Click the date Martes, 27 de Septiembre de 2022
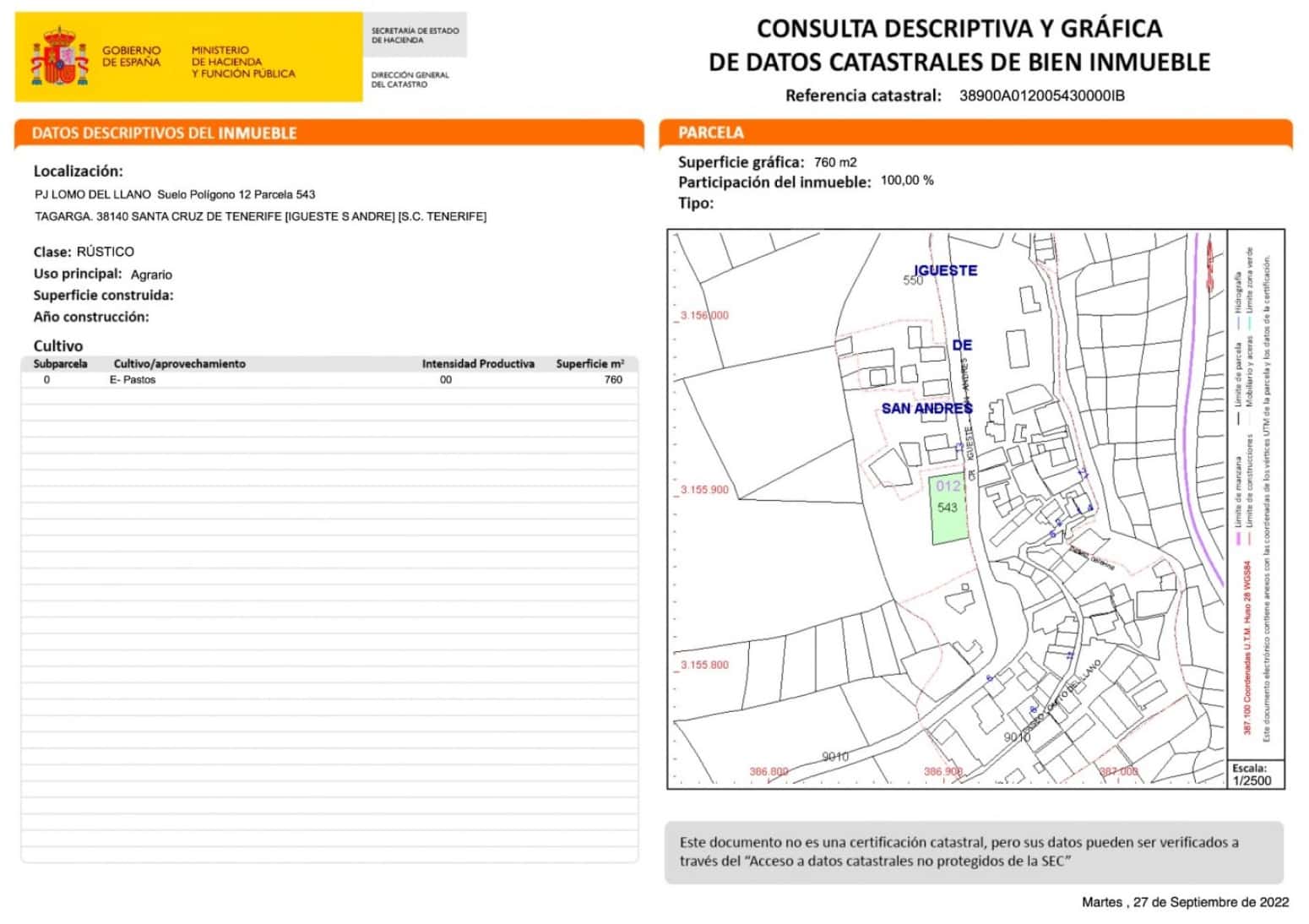The width and height of the screenshot is (1309, 924). (1185, 902)
